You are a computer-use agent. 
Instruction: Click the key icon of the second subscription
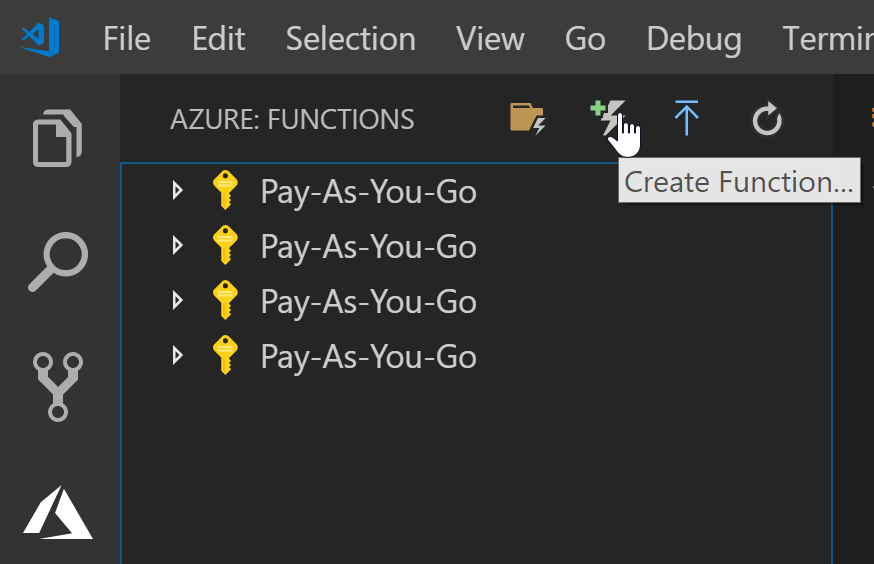tap(225, 245)
